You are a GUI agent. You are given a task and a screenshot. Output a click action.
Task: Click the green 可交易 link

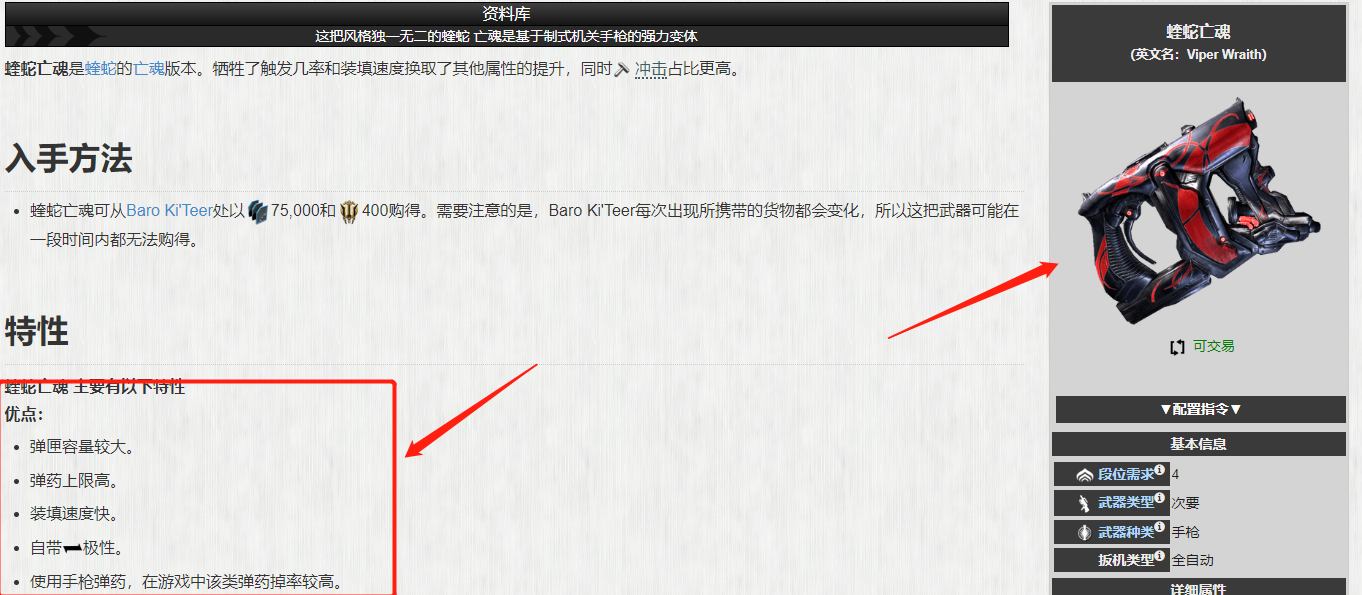tap(1213, 346)
